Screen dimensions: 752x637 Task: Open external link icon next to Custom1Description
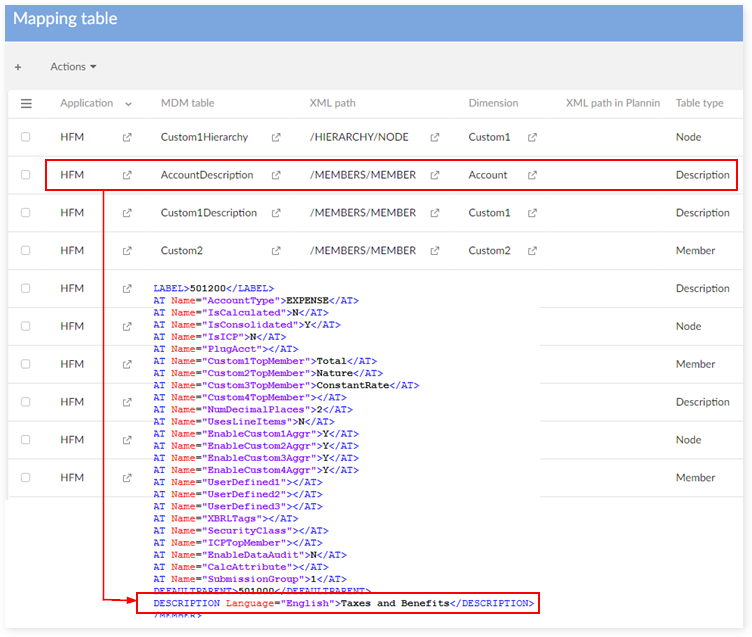[x=276, y=213]
